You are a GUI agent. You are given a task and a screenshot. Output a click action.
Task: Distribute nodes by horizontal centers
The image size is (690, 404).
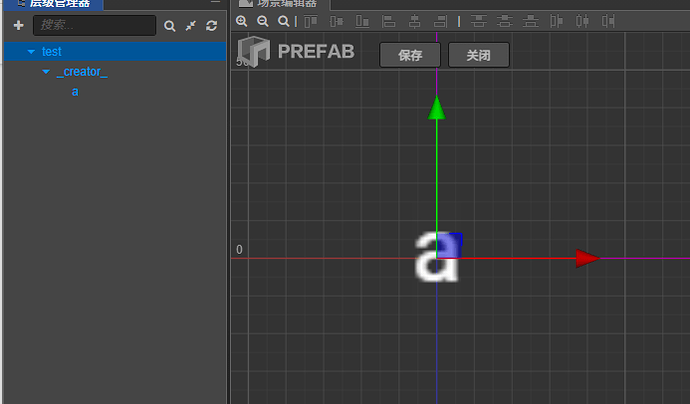[582, 21]
